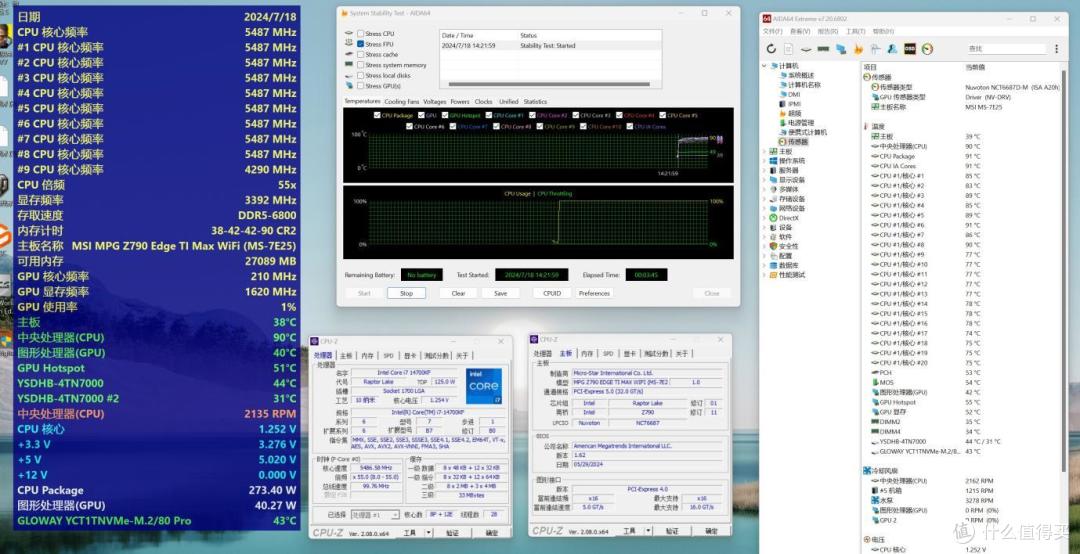The width and height of the screenshot is (1080, 554).
Task: Expand the DirectX tree node in AIDA64
Action: point(765,218)
